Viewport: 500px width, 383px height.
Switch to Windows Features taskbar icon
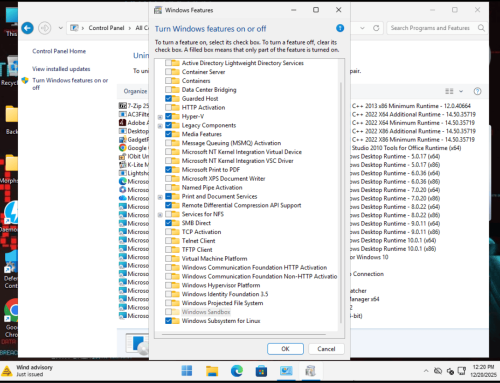pyautogui.click(x=310, y=371)
